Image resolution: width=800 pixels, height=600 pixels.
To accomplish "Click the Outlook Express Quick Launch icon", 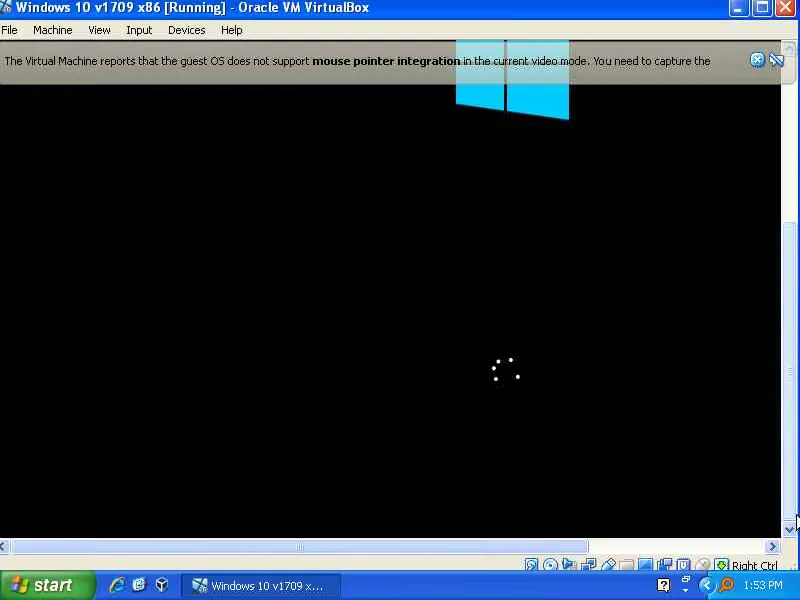I will pos(139,585).
